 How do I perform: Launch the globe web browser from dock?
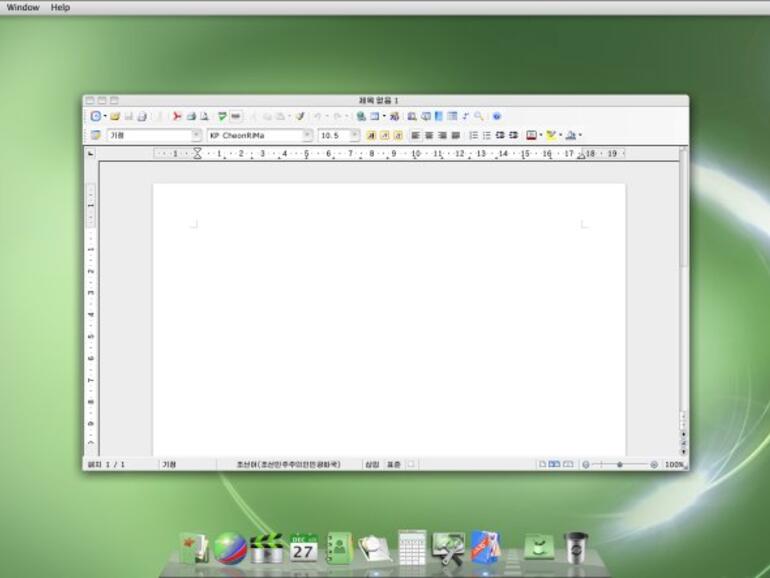[x=230, y=548]
